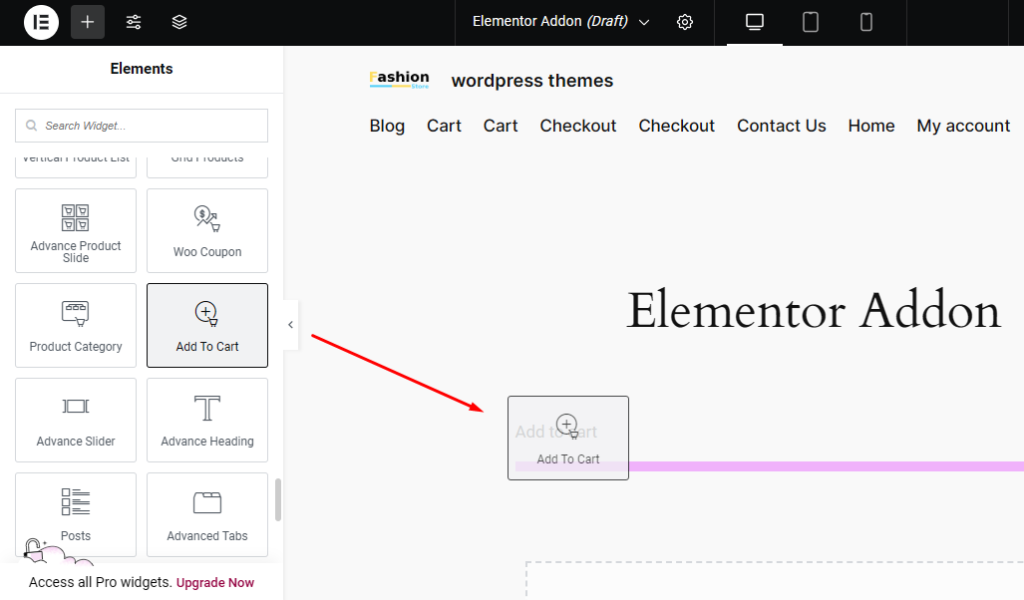
Task: Click the Elements panel scrollbar thumb
Action: (x=278, y=500)
